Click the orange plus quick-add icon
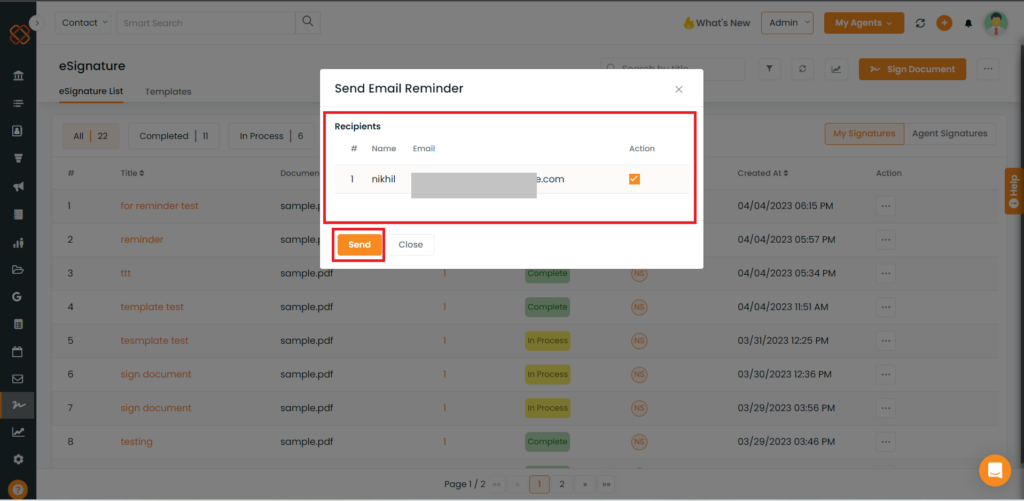The height and width of the screenshot is (501, 1024). (944, 23)
